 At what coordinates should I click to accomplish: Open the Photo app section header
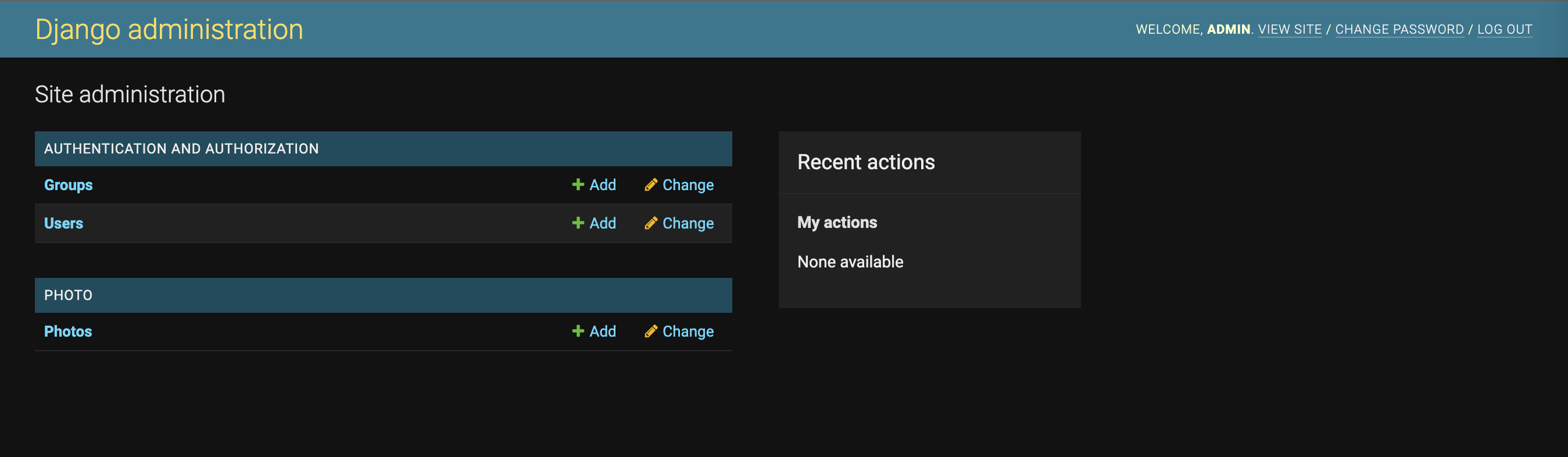pos(68,295)
